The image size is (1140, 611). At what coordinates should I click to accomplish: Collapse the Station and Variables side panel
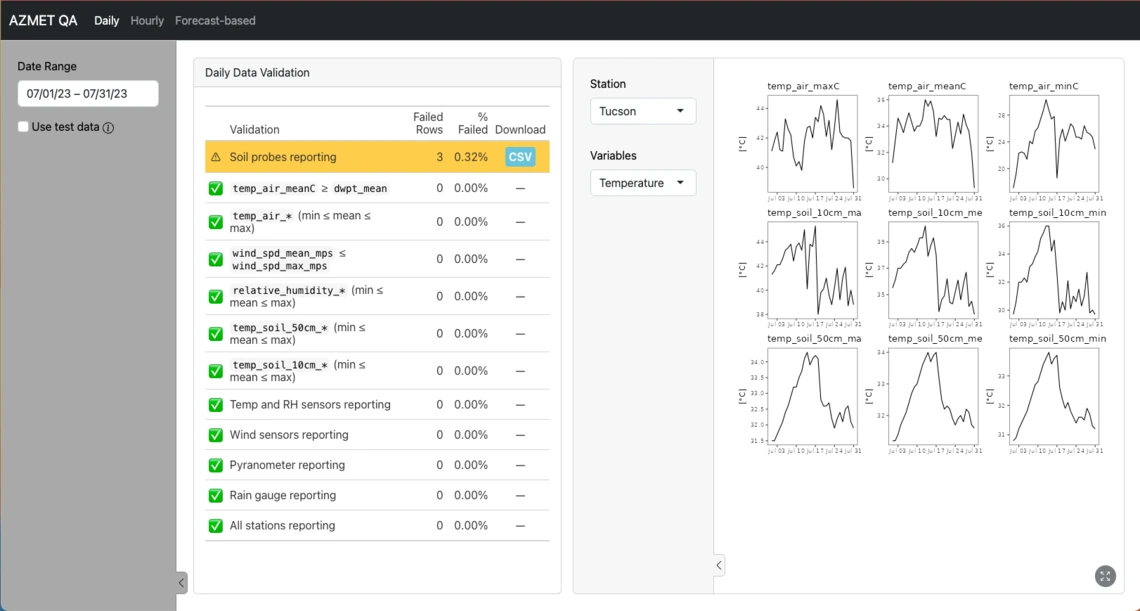(719, 565)
